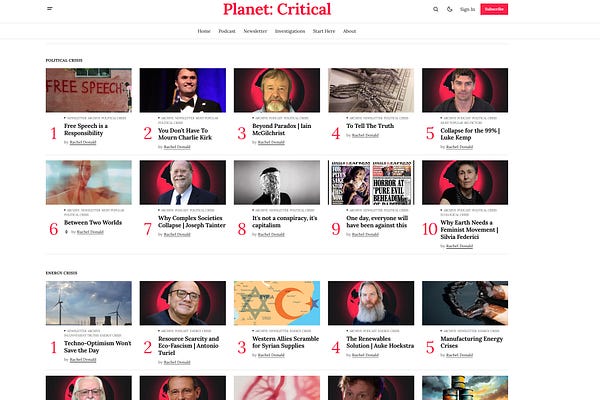The width and height of the screenshot is (600, 400).
Task: Open 'To Tell The Truth' article title
Action: tap(370, 126)
